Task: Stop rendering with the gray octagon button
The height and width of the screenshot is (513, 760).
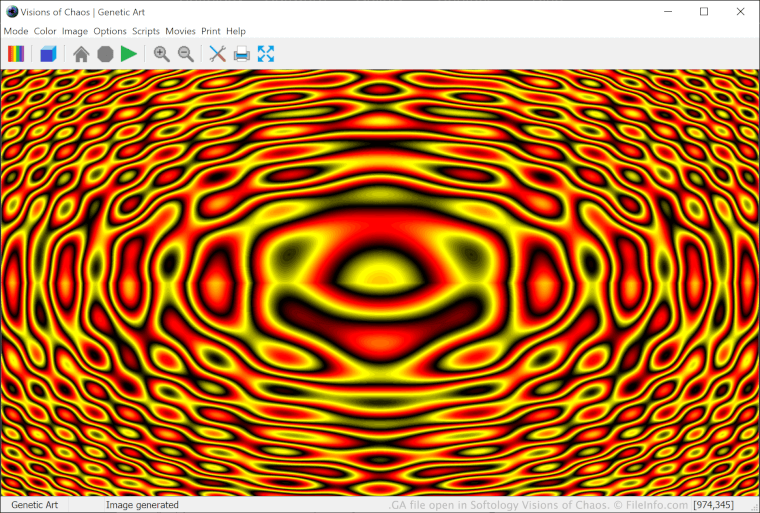Action: pyautogui.click(x=105, y=54)
